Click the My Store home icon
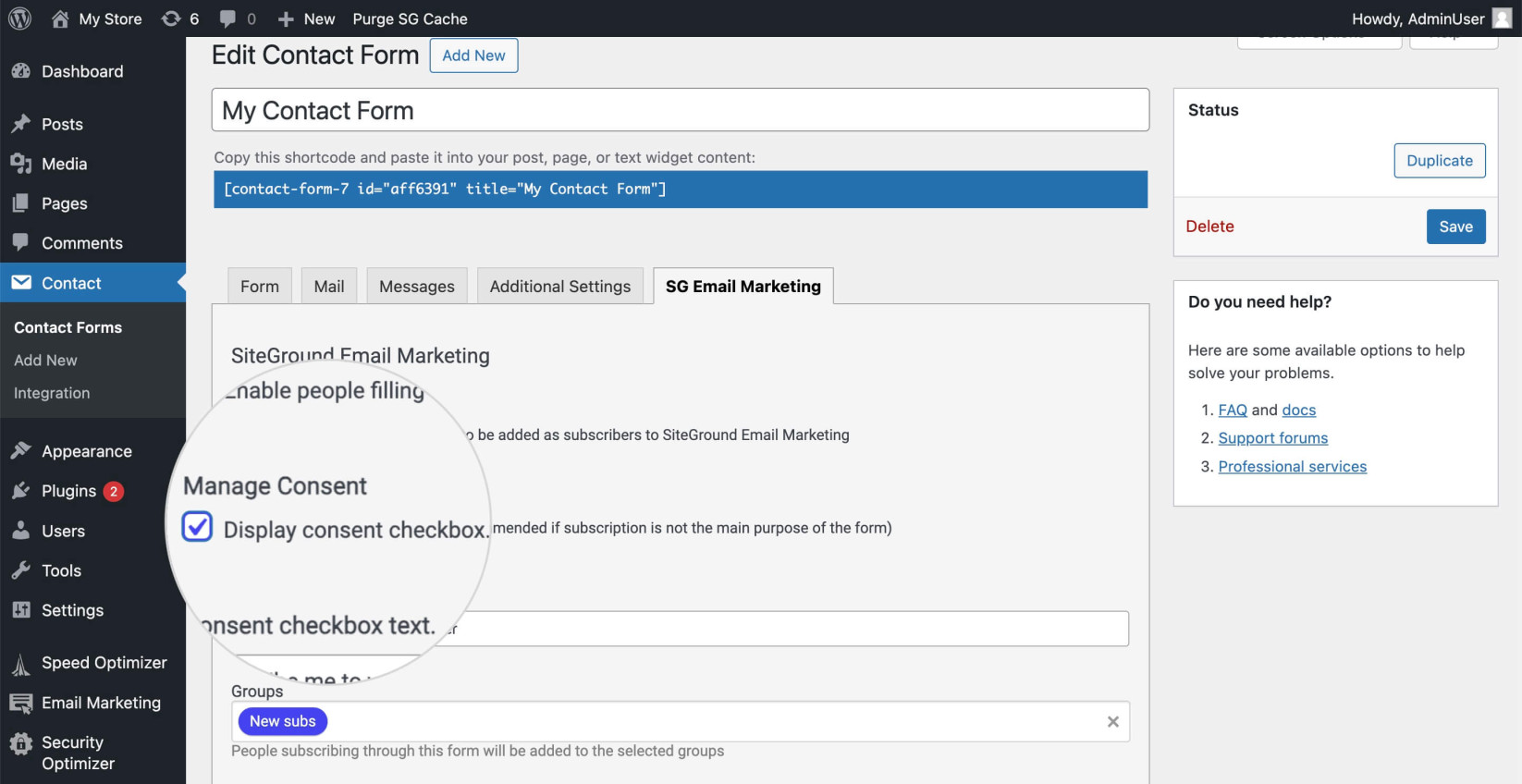The image size is (1522, 784). (x=60, y=18)
